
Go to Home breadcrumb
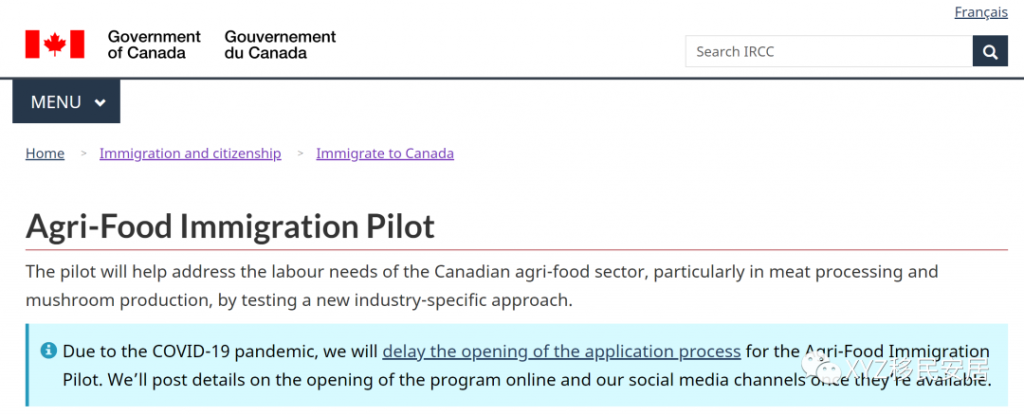click(45, 154)
